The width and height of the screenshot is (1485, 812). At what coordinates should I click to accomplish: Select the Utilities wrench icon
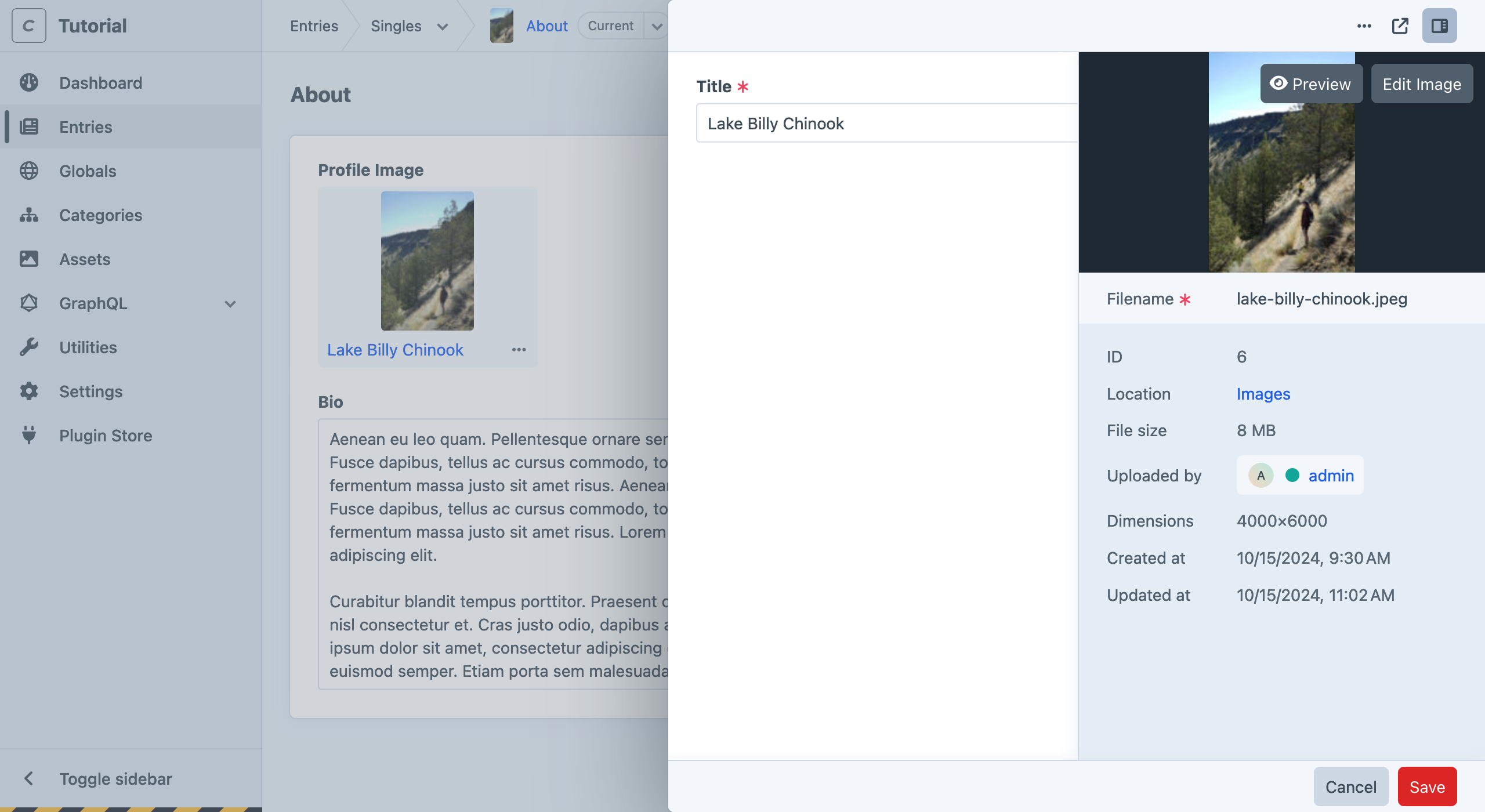coord(30,347)
